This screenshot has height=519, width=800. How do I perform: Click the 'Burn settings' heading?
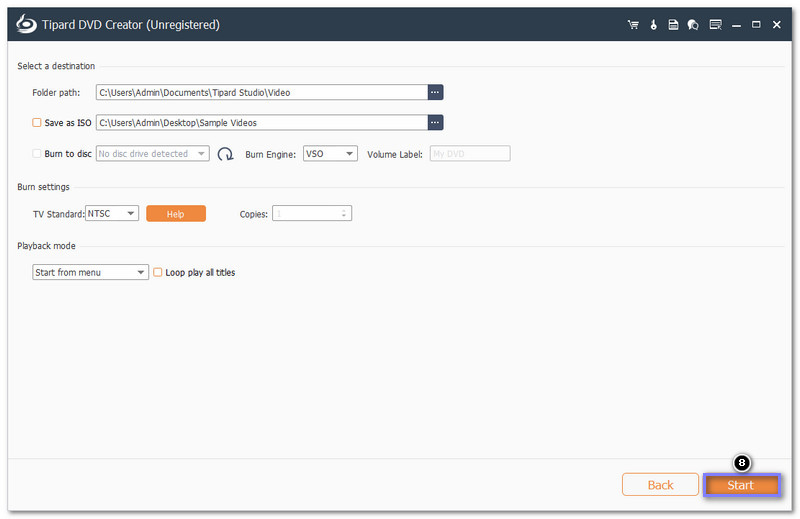(43, 187)
